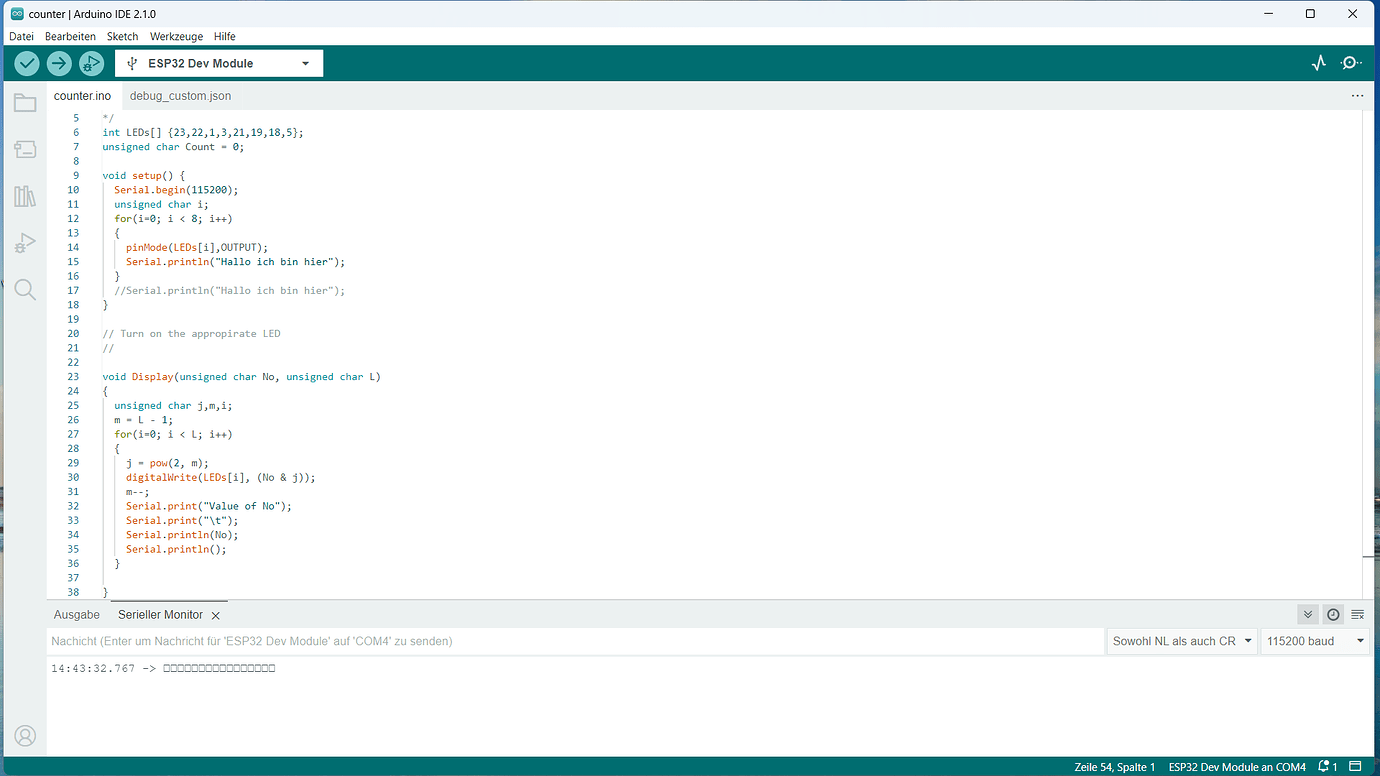This screenshot has width=1380, height=776.
Task: Verify the sketch with the checkmark button
Action: [x=26, y=62]
